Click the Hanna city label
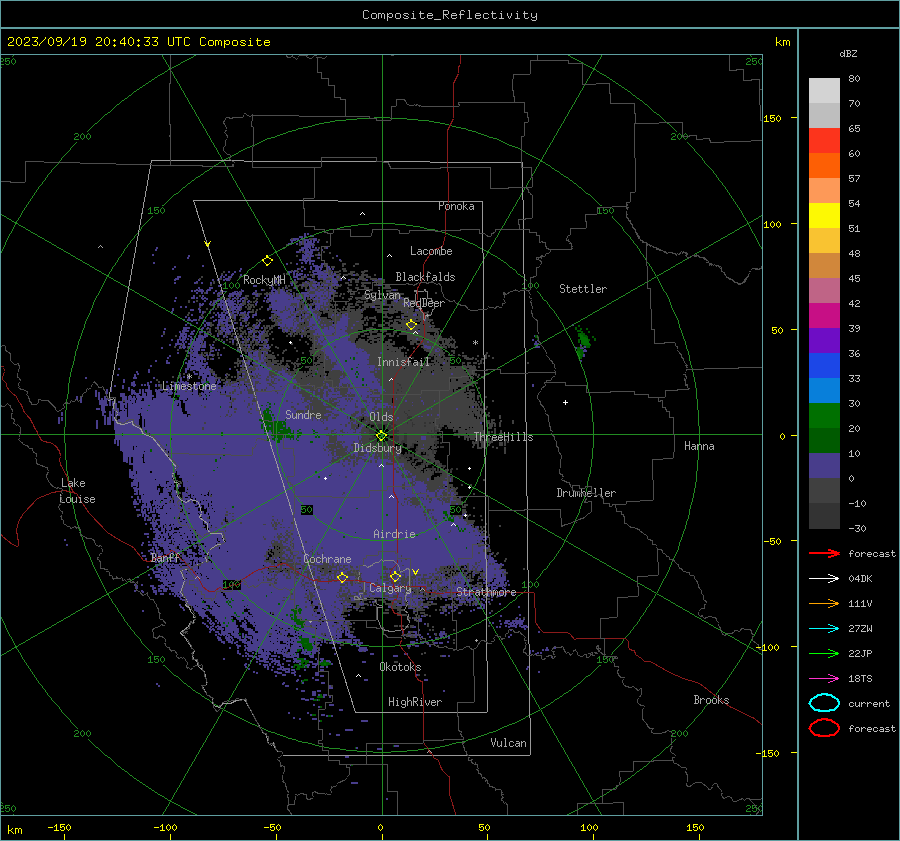The height and width of the screenshot is (841, 900). [x=699, y=446]
